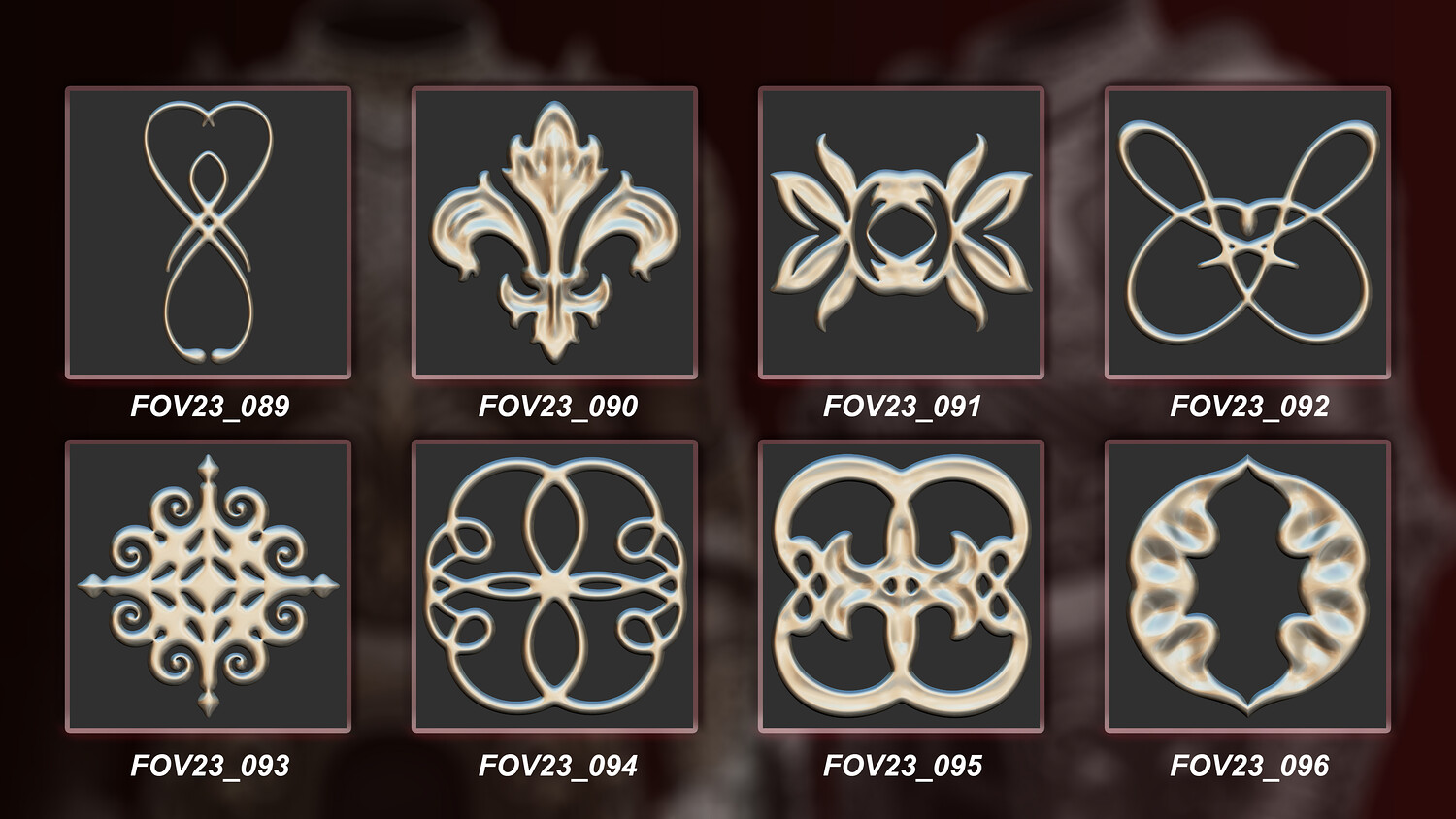Click the FOV23_096 caption

[x=1249, y=766]
